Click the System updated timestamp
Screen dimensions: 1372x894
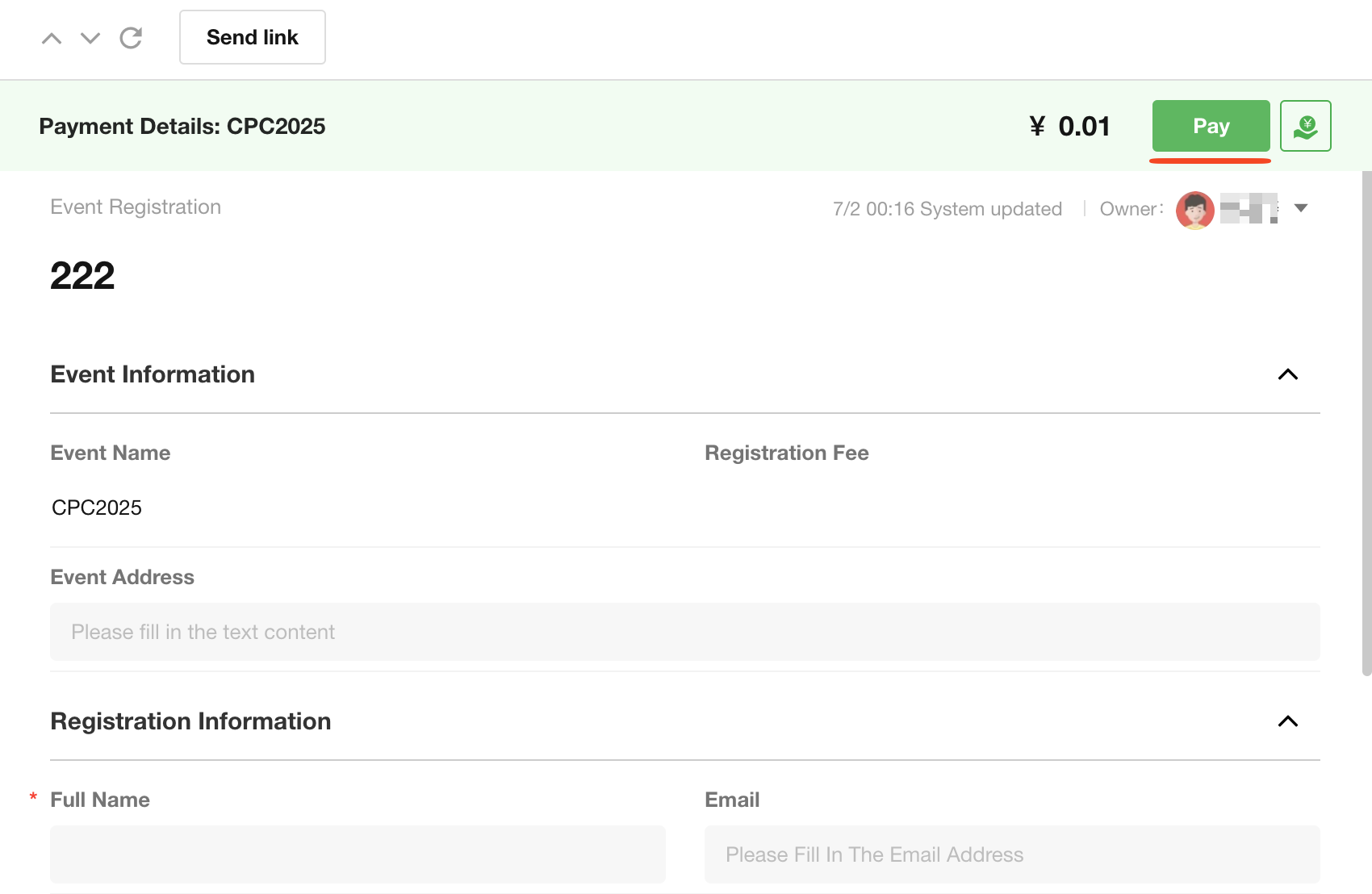pyautogui.click(x=947, y=209)
